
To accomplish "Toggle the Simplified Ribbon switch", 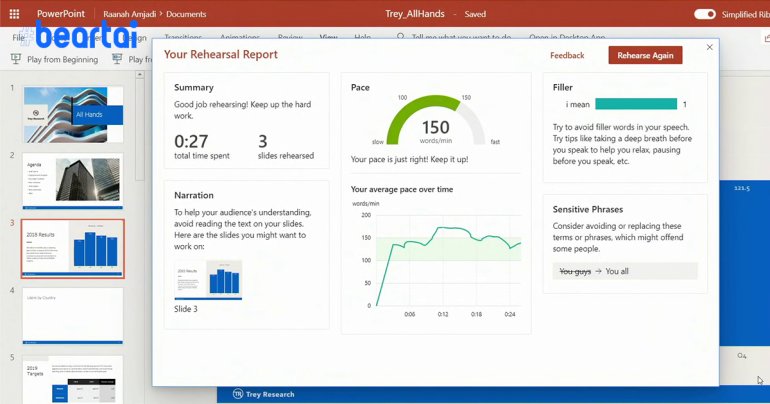I will 705,14.
